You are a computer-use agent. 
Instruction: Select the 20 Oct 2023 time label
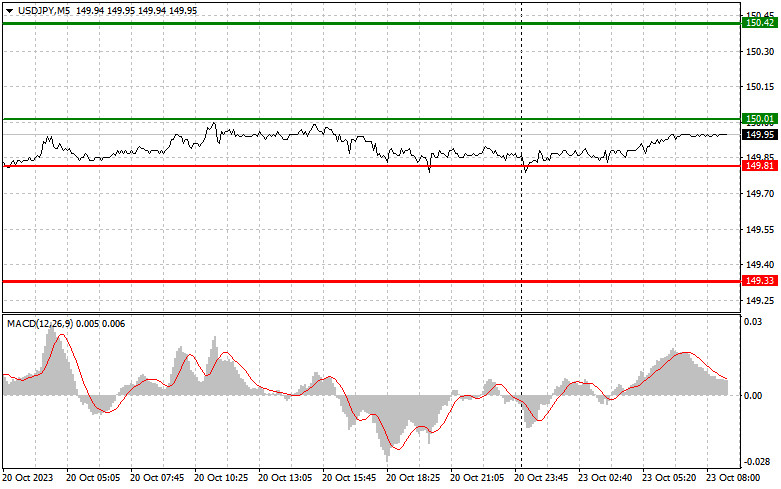[x=28, y=478]
